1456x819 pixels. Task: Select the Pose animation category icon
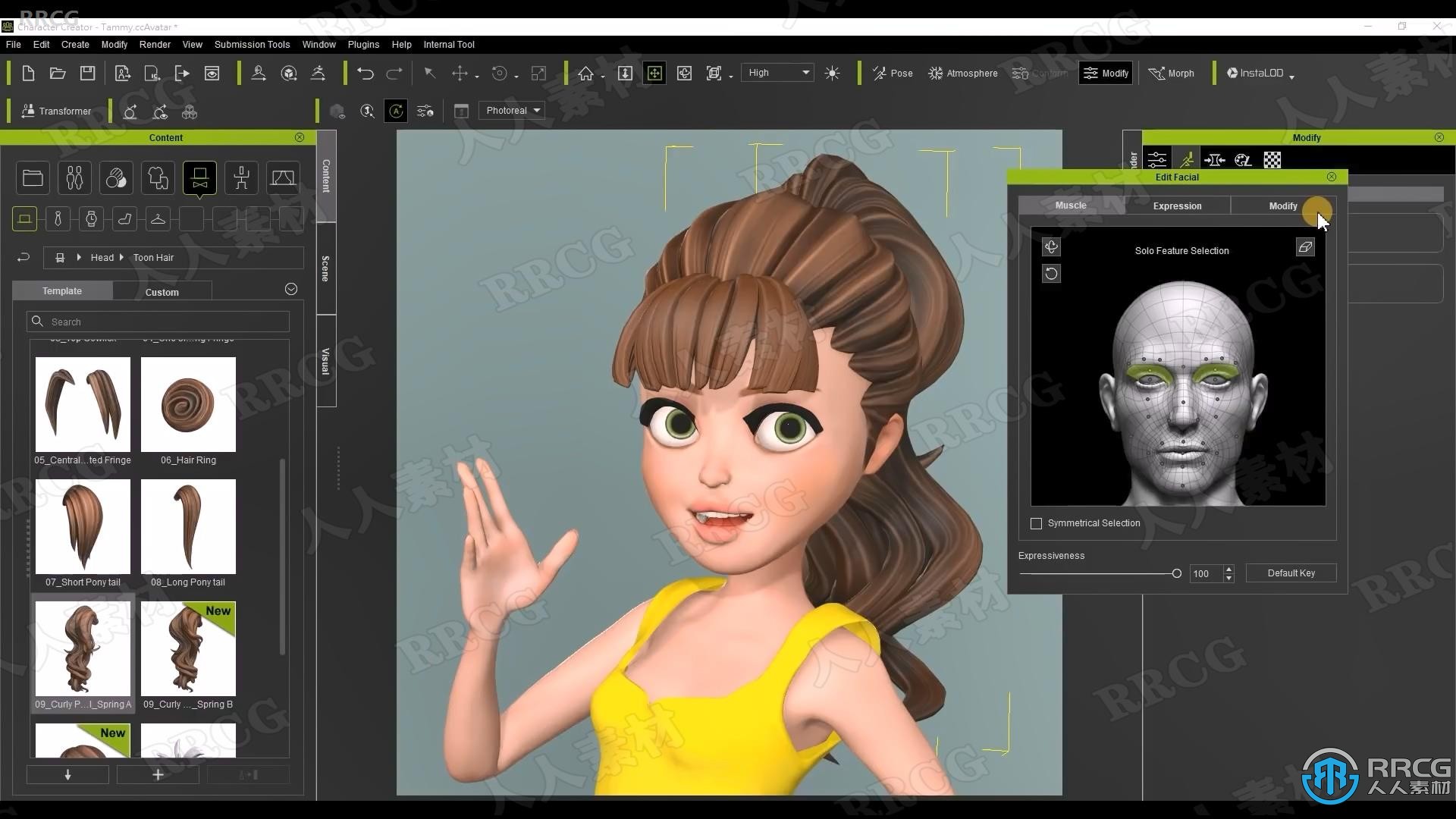[x=241, y=178]
